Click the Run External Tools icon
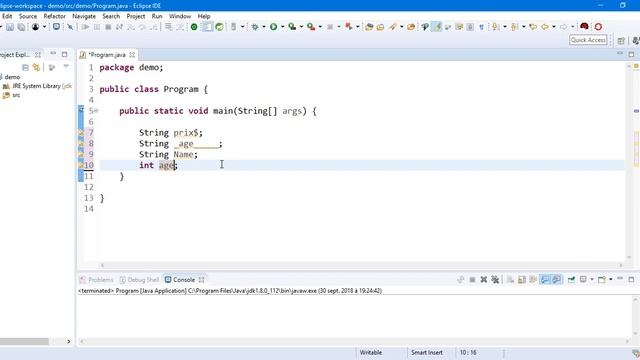 [x=311, y=27]
